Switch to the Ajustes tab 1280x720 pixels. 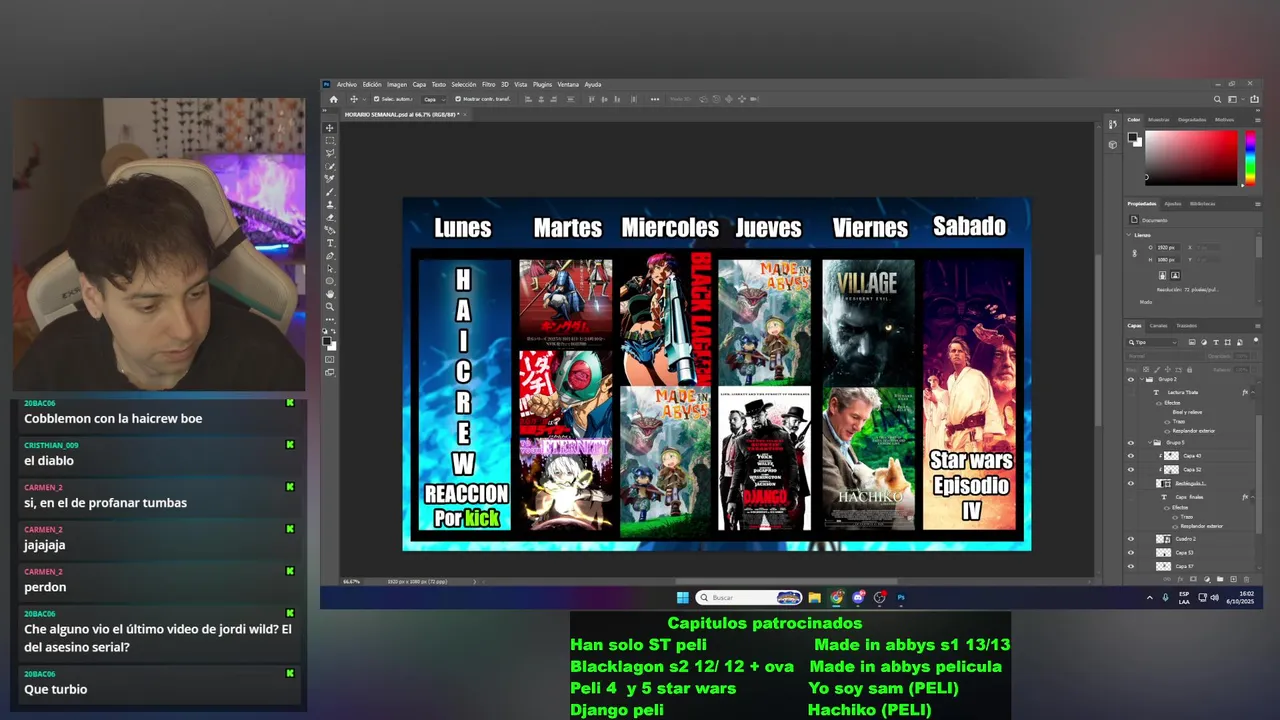[1173, 204]
